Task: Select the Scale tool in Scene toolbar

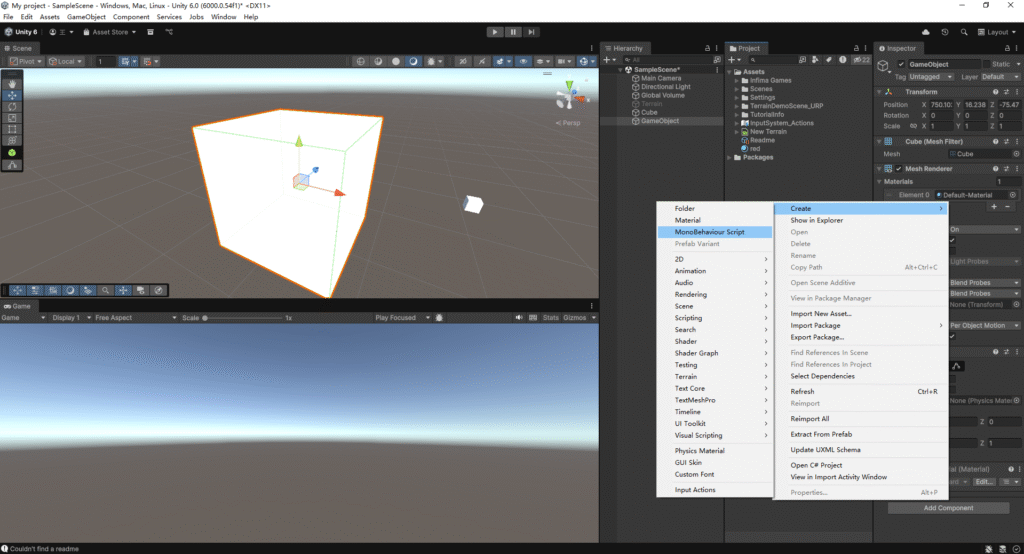Action: tap(12, 118)
